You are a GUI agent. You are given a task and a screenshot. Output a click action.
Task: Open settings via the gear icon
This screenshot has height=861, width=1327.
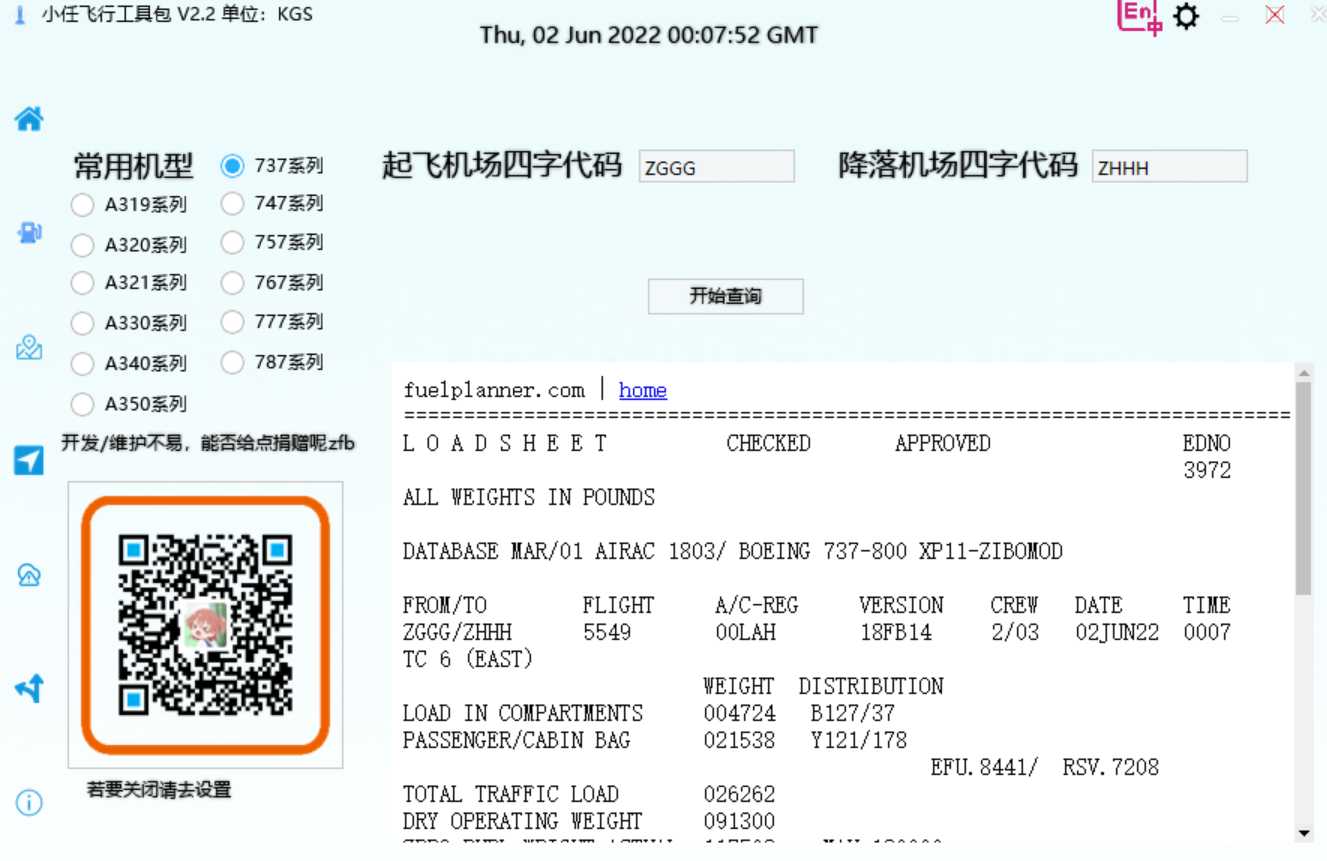pos(1187,17)
